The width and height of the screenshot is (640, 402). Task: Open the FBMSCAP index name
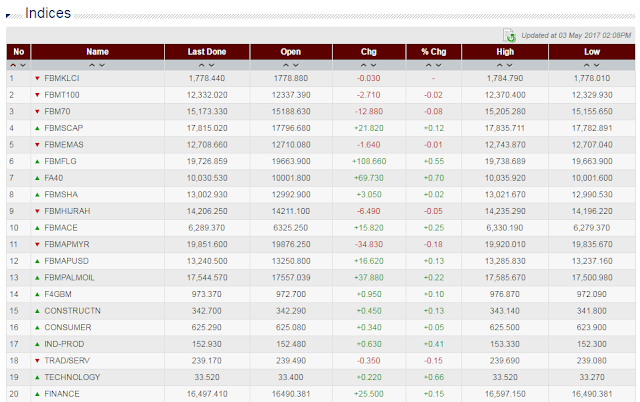(x=64, y=128)
